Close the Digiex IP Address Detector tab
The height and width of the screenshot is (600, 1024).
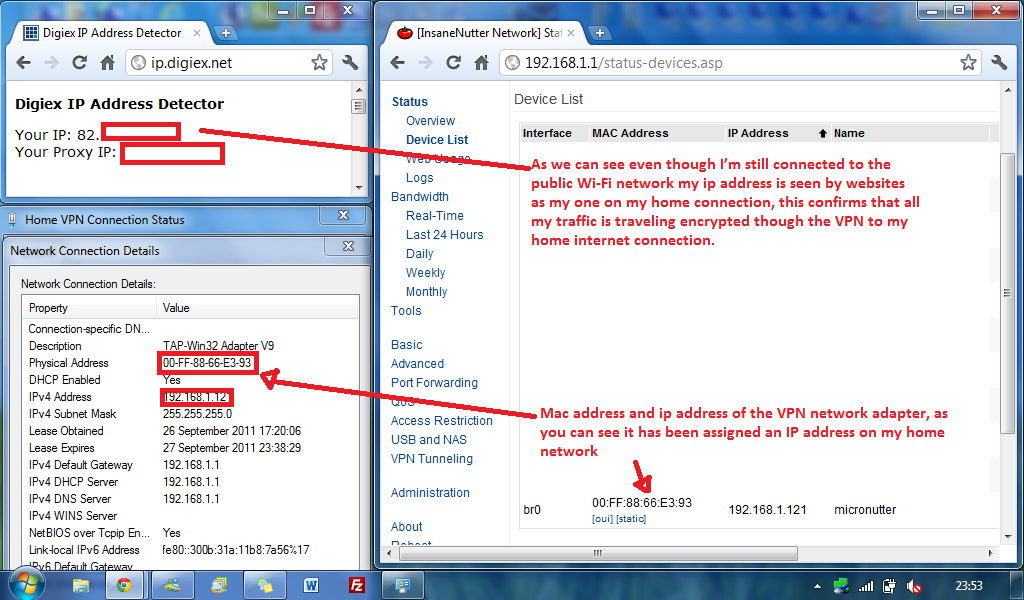coord(197,33)
